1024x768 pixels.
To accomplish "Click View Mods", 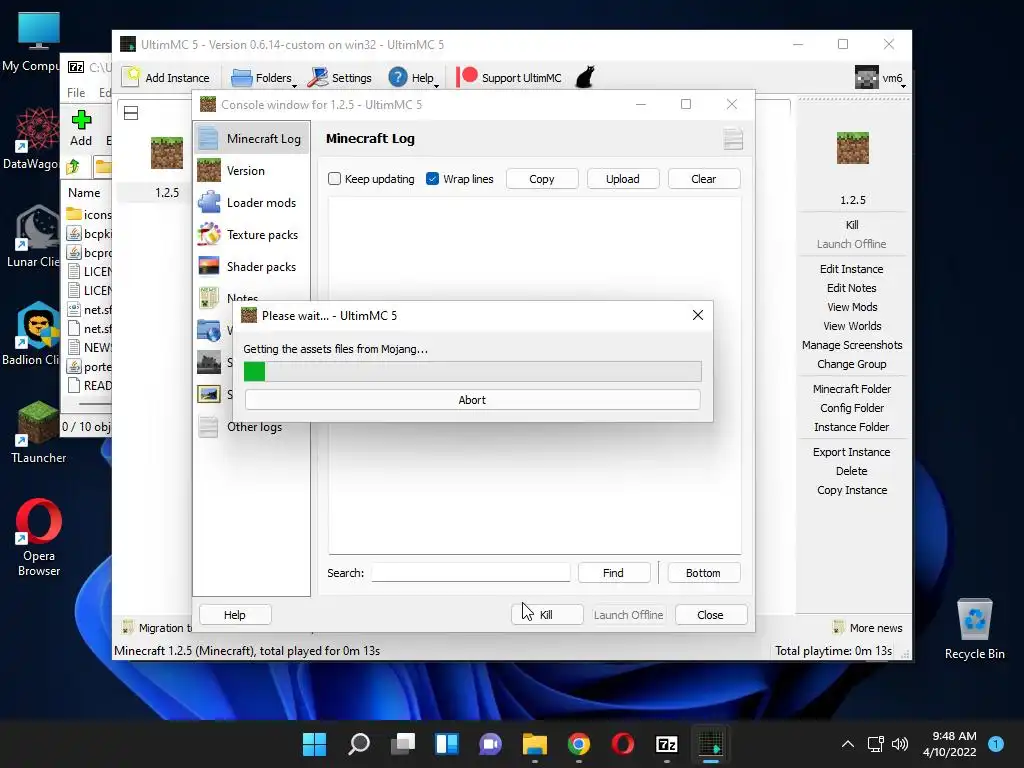I will pos(852,307).
